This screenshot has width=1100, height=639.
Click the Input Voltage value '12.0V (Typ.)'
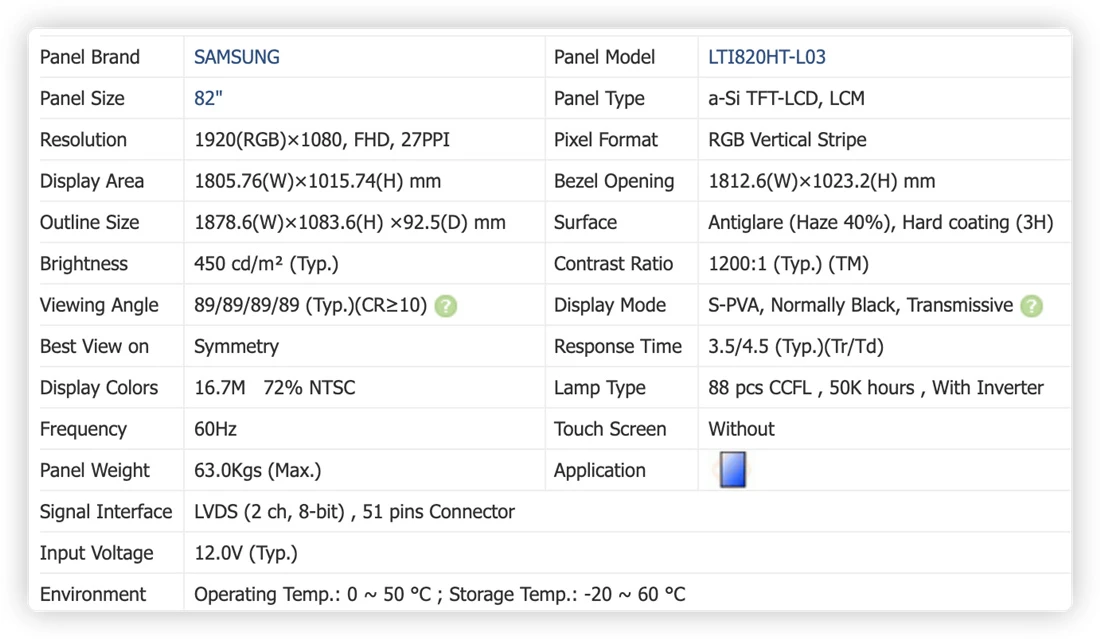(246, 553)
